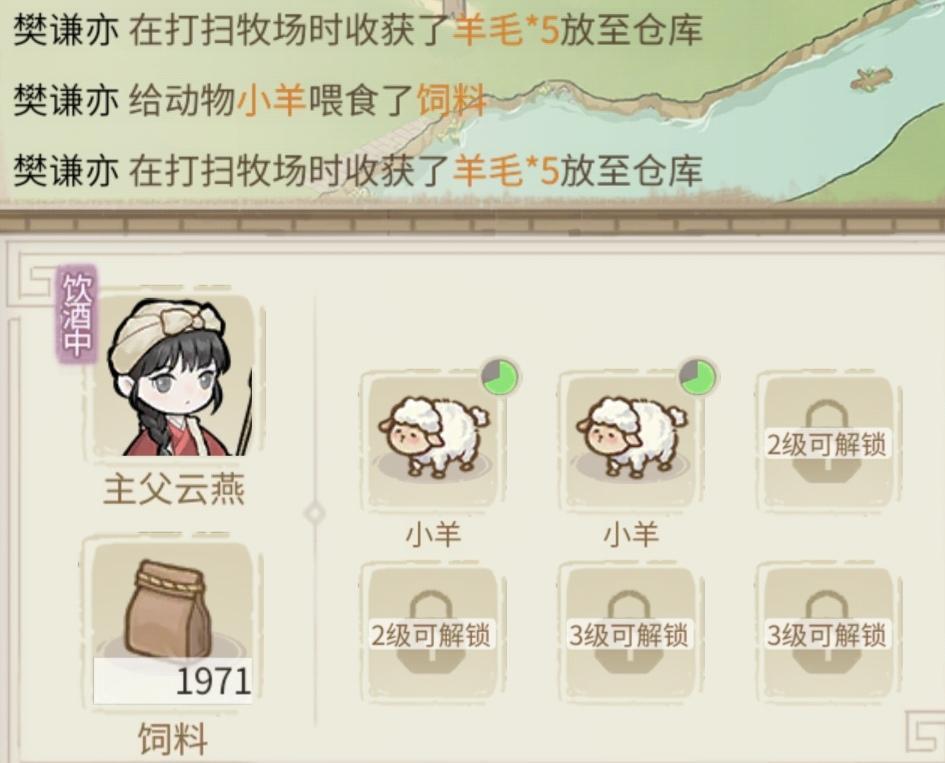Viewport: 945px width, 763px height.
Task: Check second sheep's green progress timer
Action: tap(698, 377)
